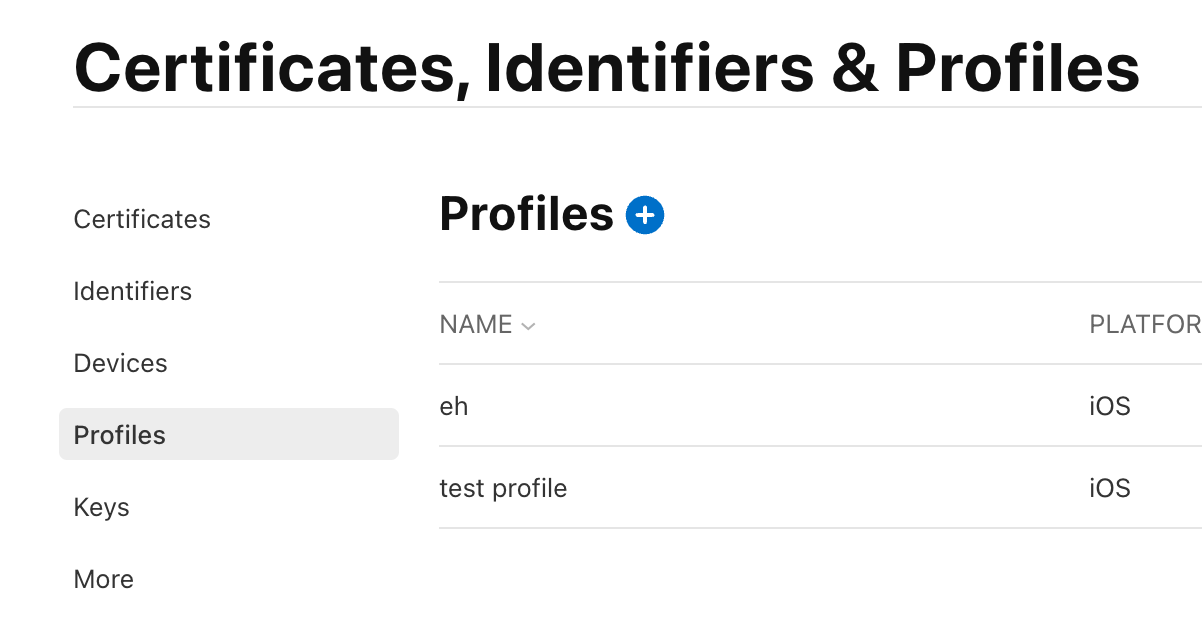Select the highlighted Profiles sidebar item

tap(120, 435)
